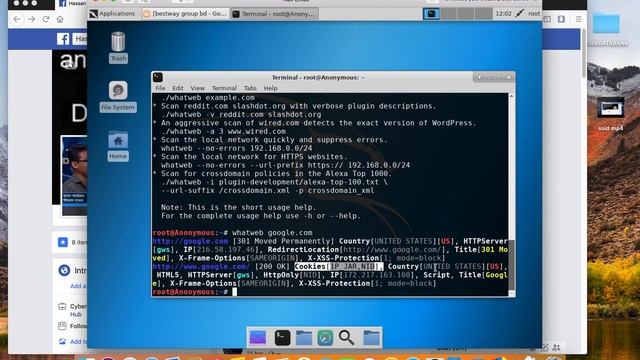Open the browser hamburger menu icon
The image size is (640, 360).
pyautogui.click(x=578, y=19)
